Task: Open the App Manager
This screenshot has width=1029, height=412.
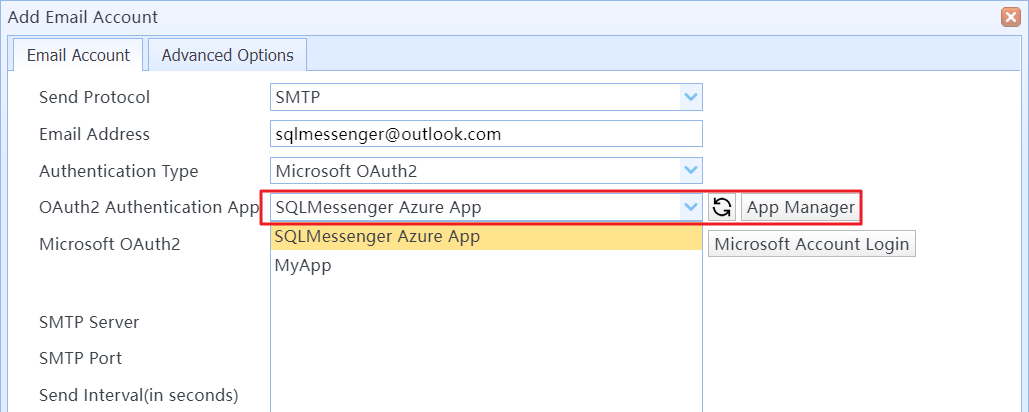Action: click(x=800, y=207)
